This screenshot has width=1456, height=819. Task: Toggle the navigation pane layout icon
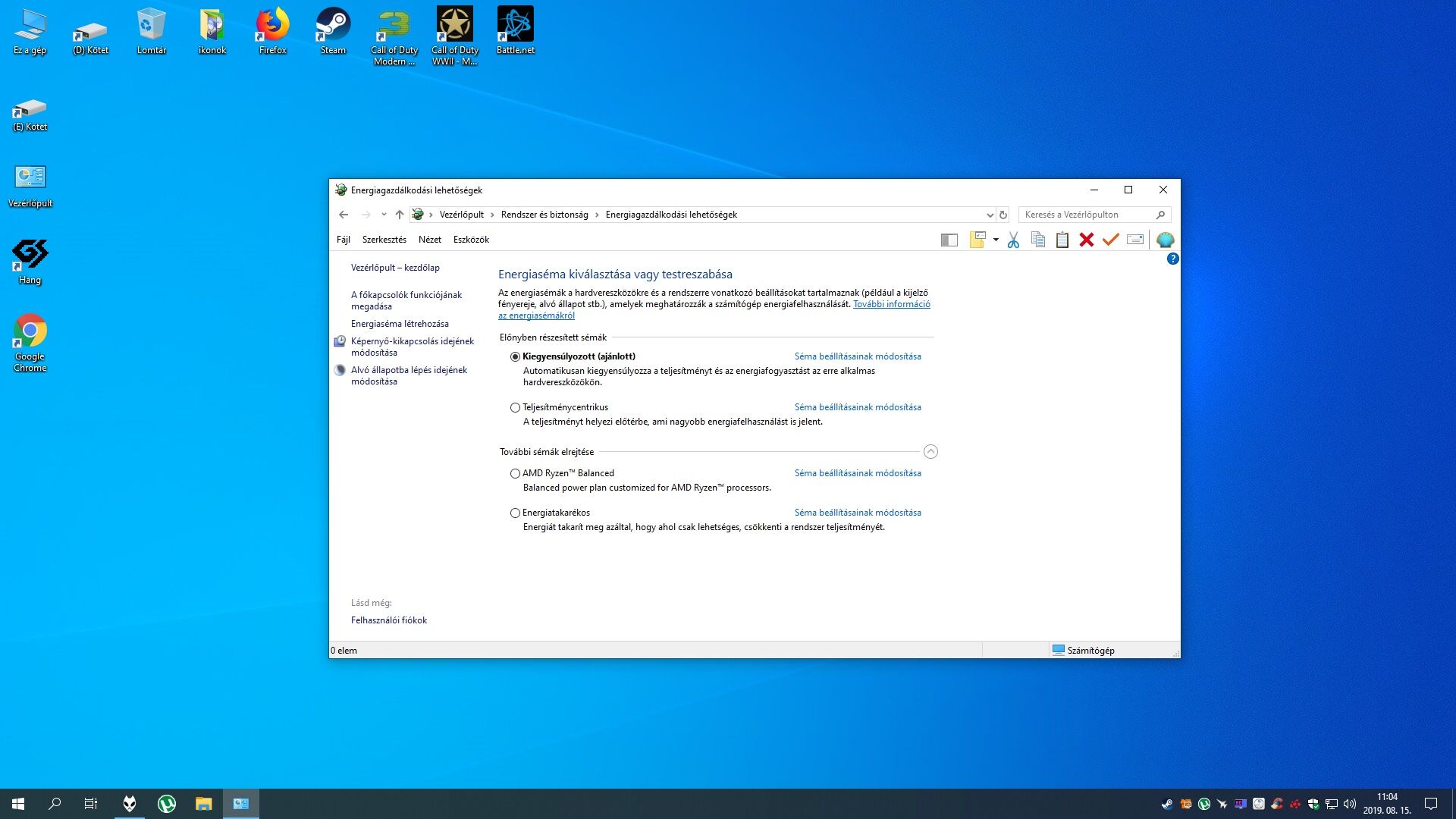coord(949,240)
